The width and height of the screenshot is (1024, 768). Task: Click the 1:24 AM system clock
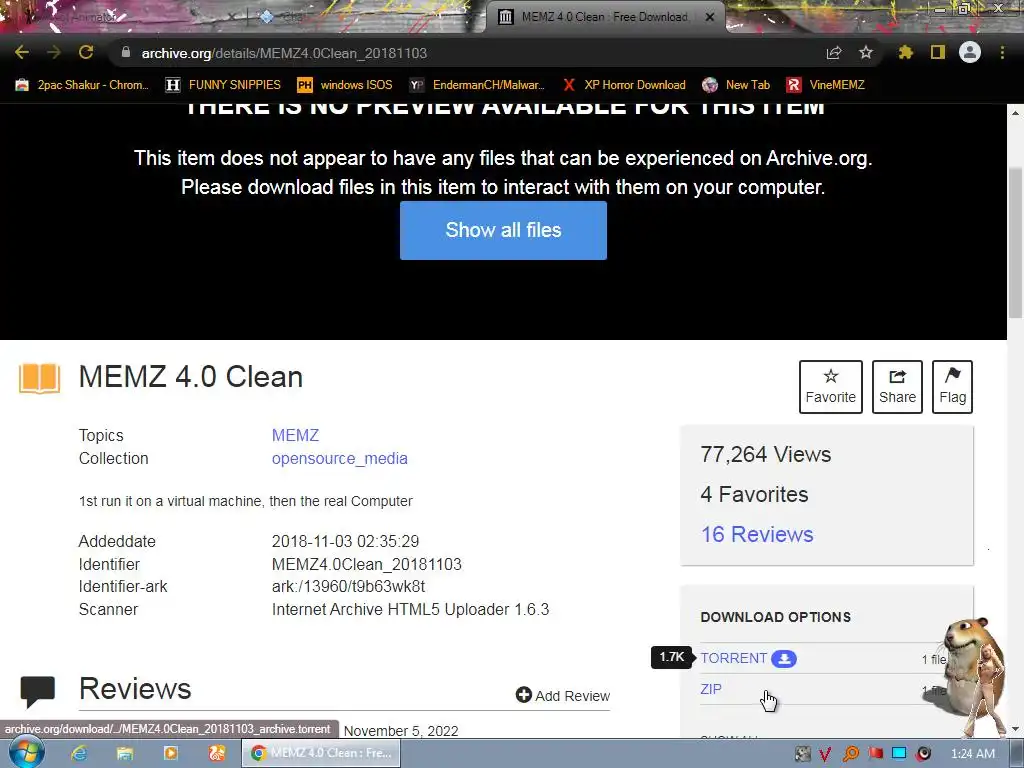tap(973, 754)
